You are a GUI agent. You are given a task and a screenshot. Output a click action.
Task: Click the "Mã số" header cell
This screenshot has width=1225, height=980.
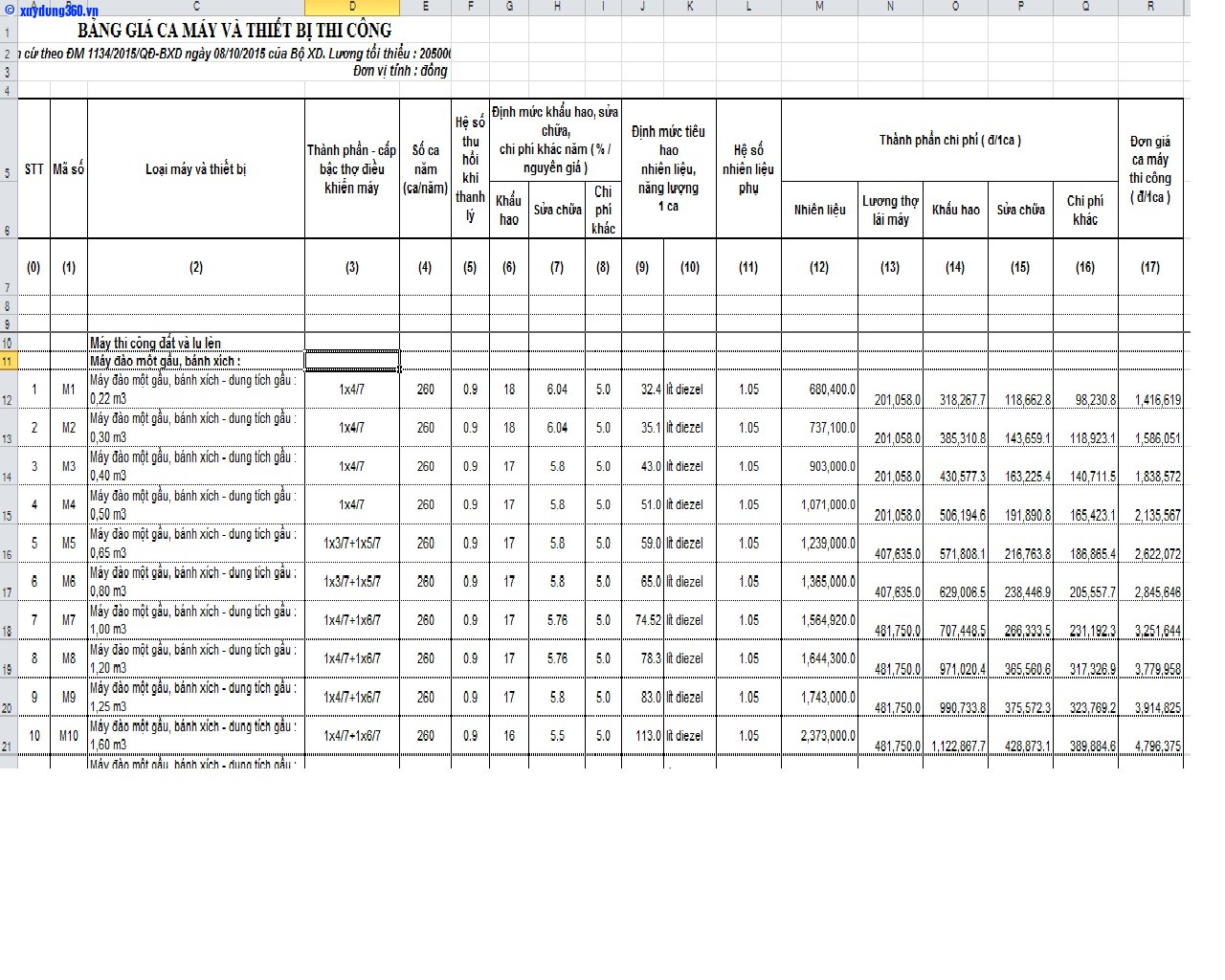69,169
